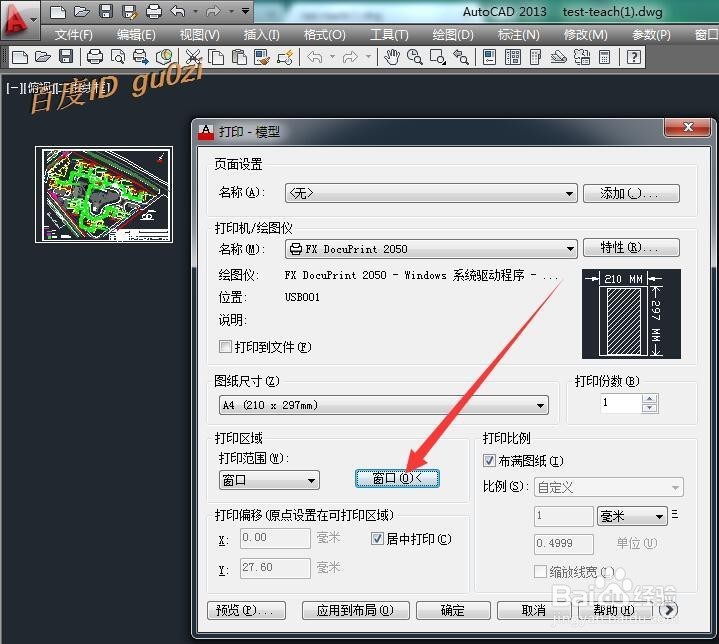The height and width of the screenshot is (644, 719).
Task: Click Plot Preview icon in standard toolbar
Action: pos(118,57)
